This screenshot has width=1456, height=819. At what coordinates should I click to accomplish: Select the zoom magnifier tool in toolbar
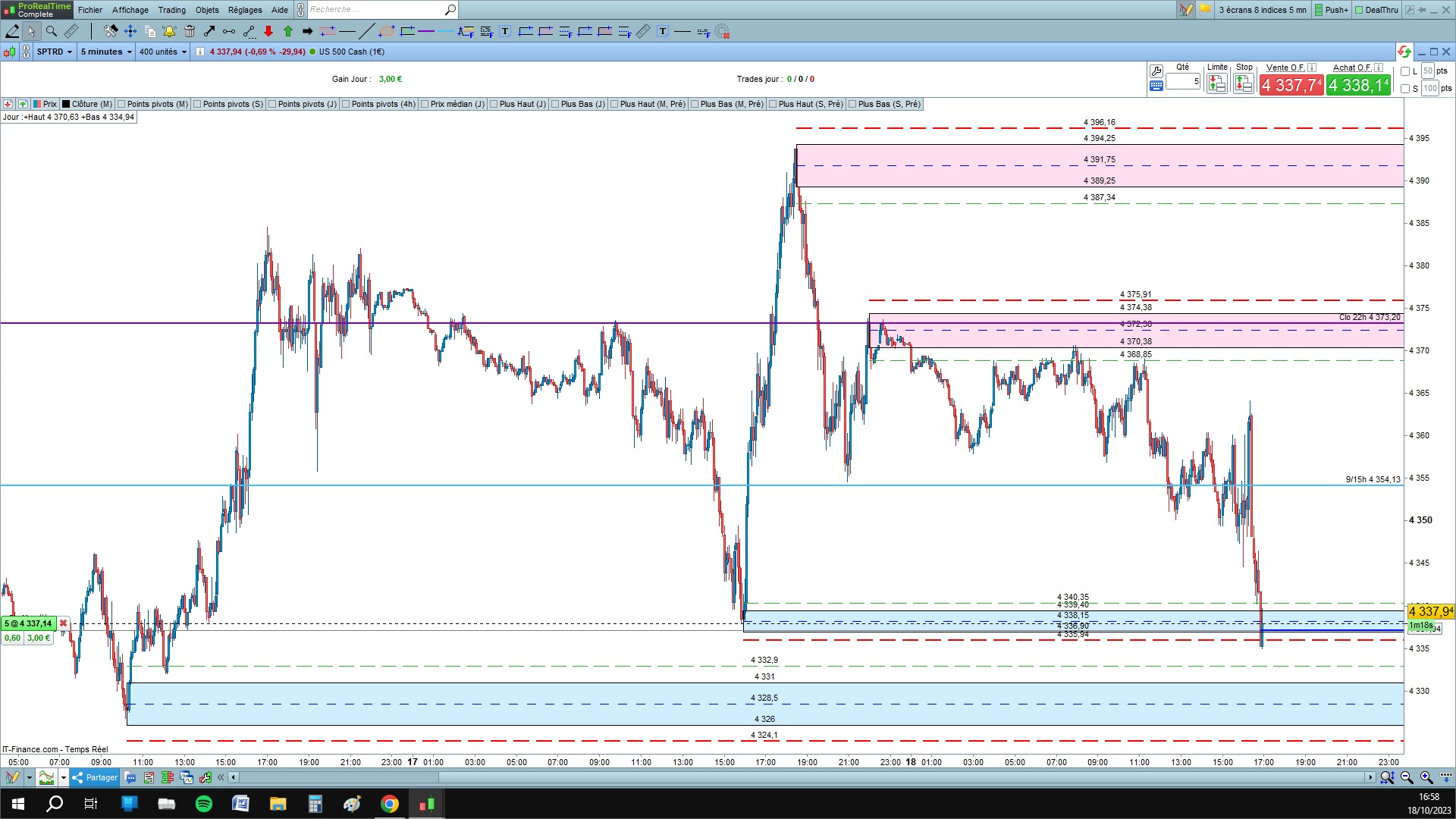pos(51,31)
